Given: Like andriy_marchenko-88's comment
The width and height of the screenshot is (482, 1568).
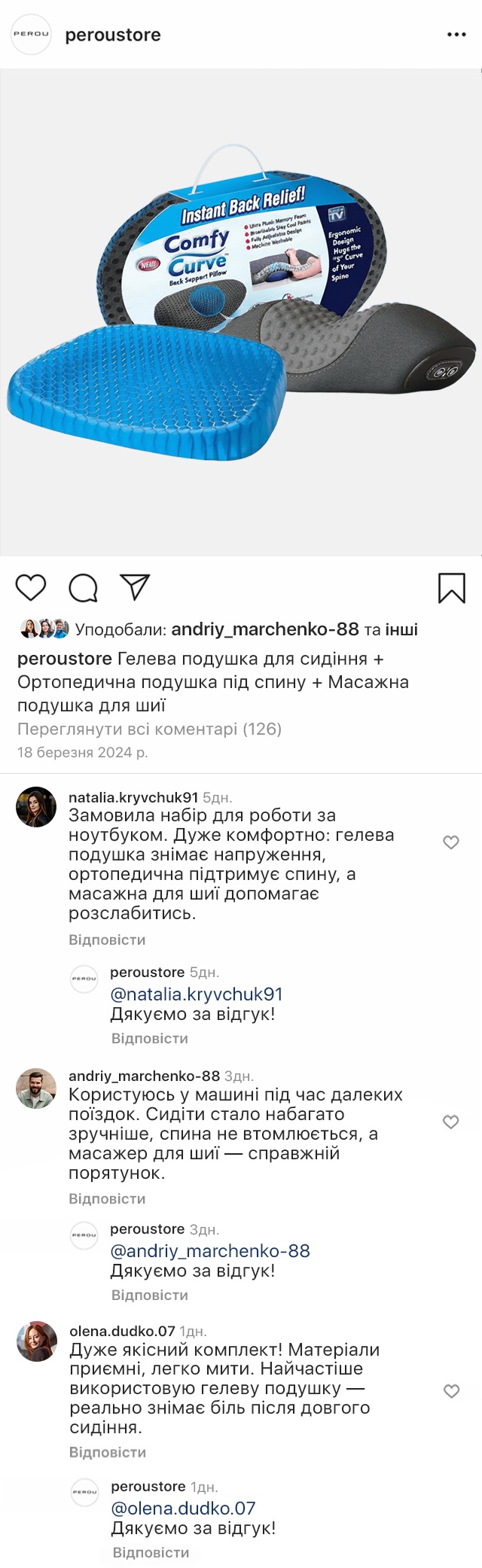Looking at the screenshot, I should (x=451, y=1122).
